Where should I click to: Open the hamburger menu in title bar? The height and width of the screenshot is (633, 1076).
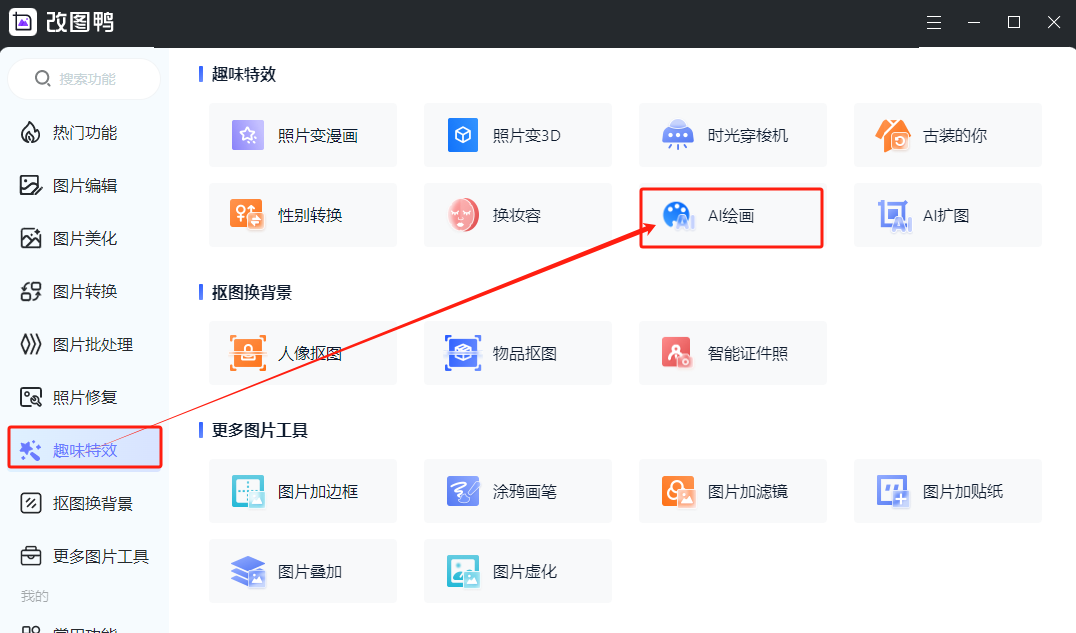[934, 22]
